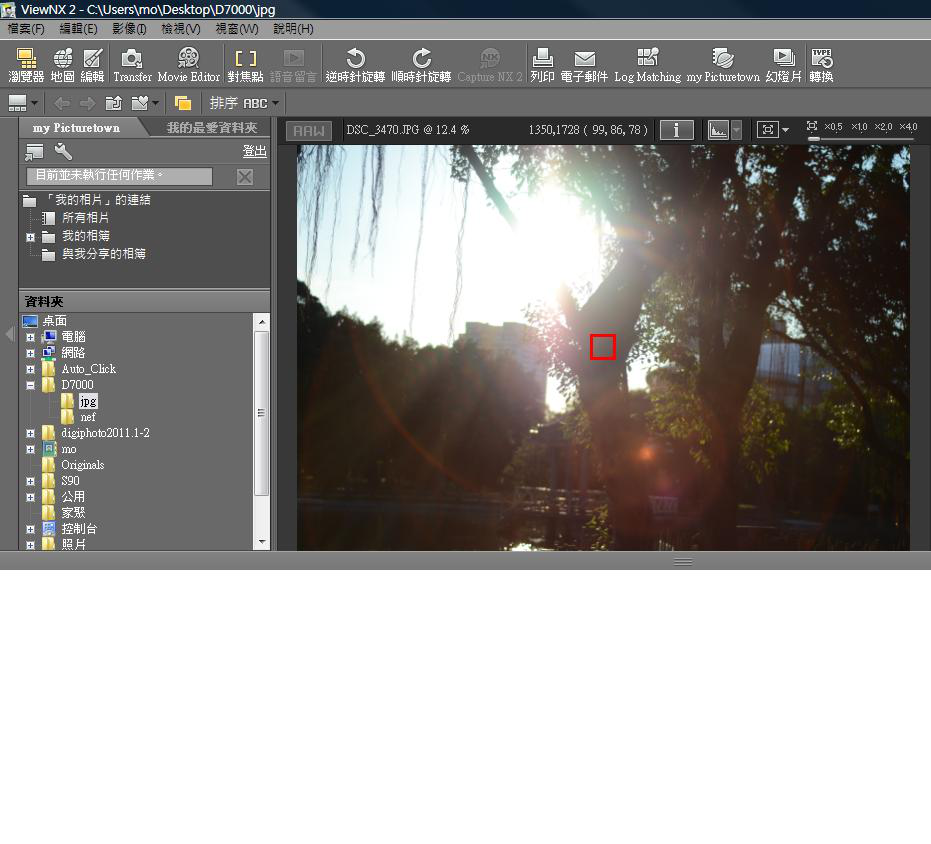Click the 電子郵件 email icon

pos(584,65)
